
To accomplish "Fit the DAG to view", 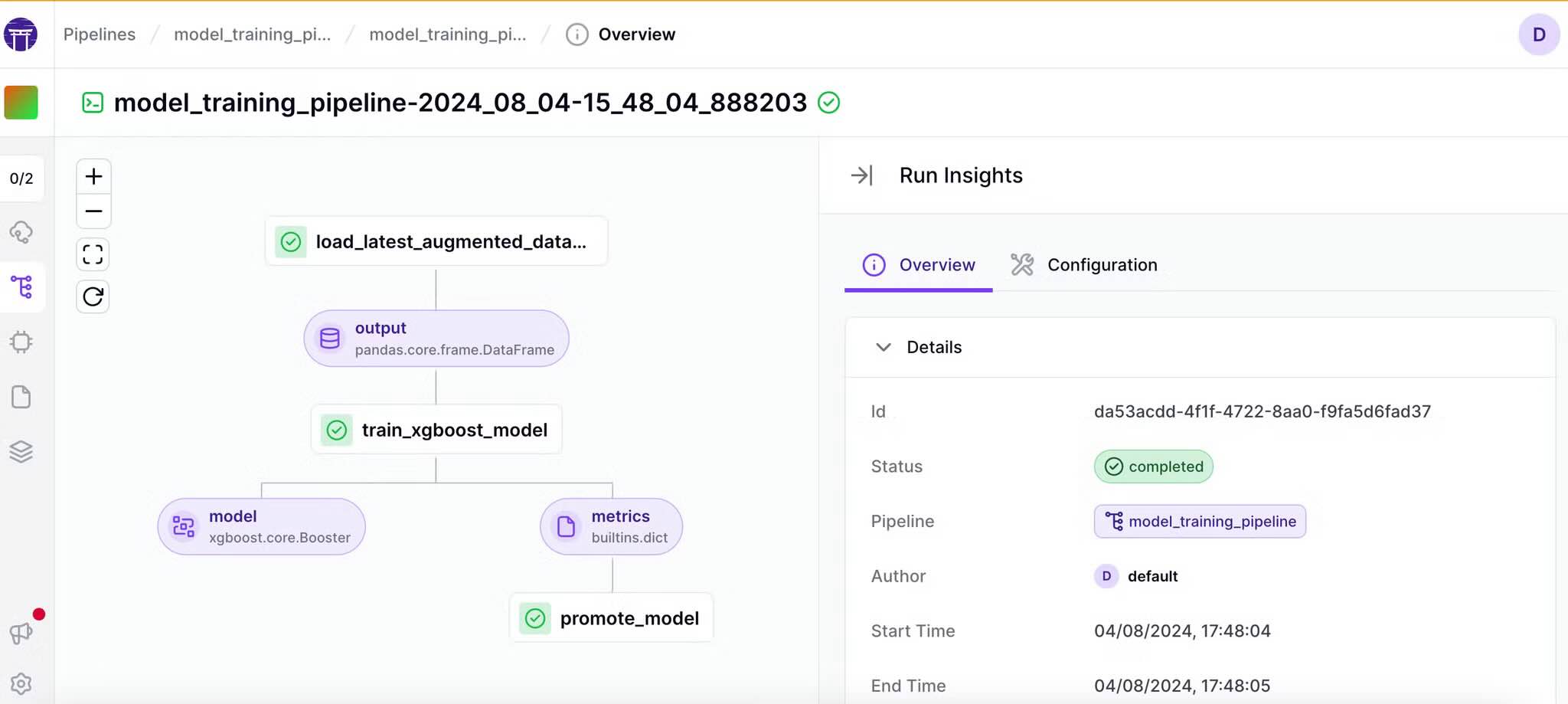I will pyautogui.click(x=93, y=254).
